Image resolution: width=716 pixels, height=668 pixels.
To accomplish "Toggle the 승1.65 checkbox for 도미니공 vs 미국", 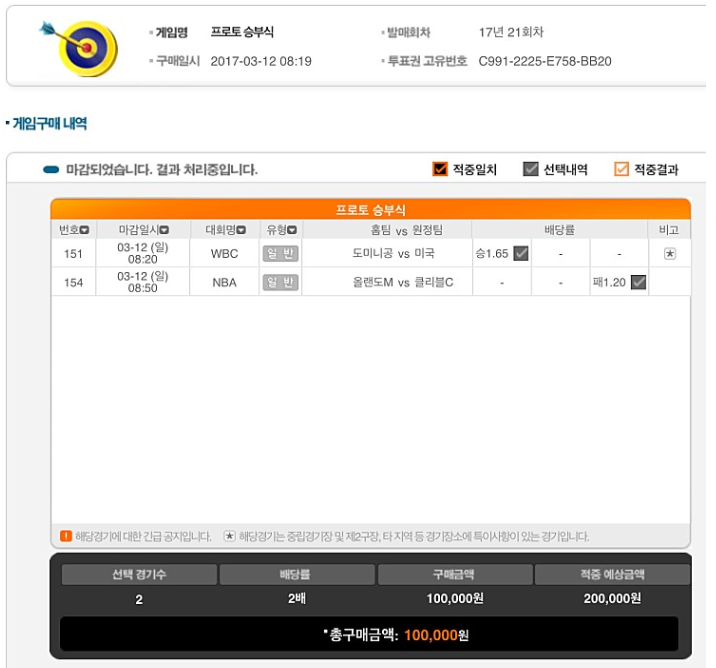I will (521, 253).
